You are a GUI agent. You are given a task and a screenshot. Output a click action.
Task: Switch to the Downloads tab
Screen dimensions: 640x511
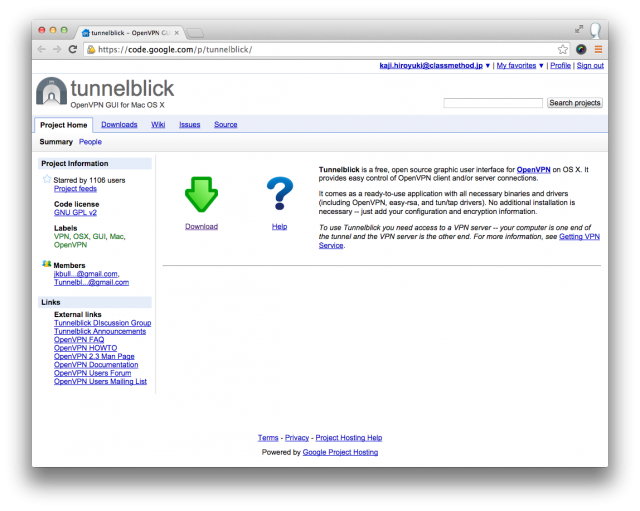pos(119,125)
